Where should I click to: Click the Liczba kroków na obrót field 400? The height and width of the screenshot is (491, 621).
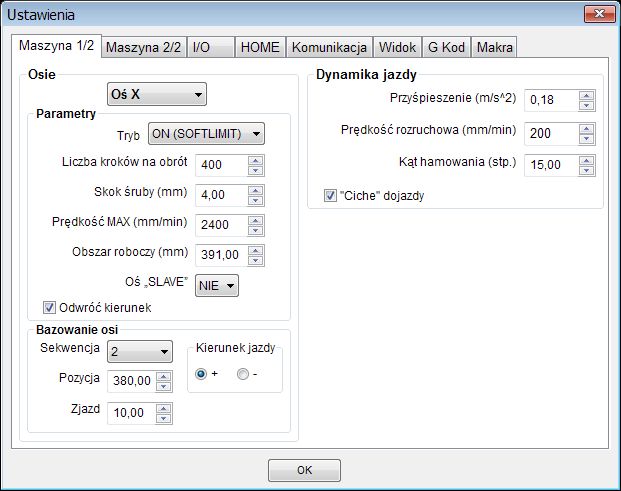tap(222, 166)
